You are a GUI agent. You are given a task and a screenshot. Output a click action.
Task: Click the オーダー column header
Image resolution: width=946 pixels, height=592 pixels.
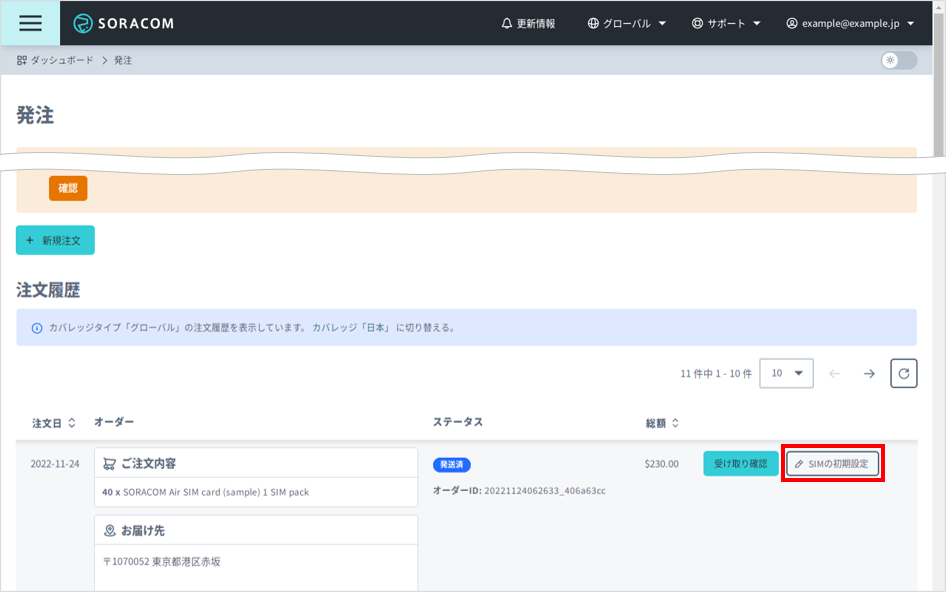click(x=114, y=422)
